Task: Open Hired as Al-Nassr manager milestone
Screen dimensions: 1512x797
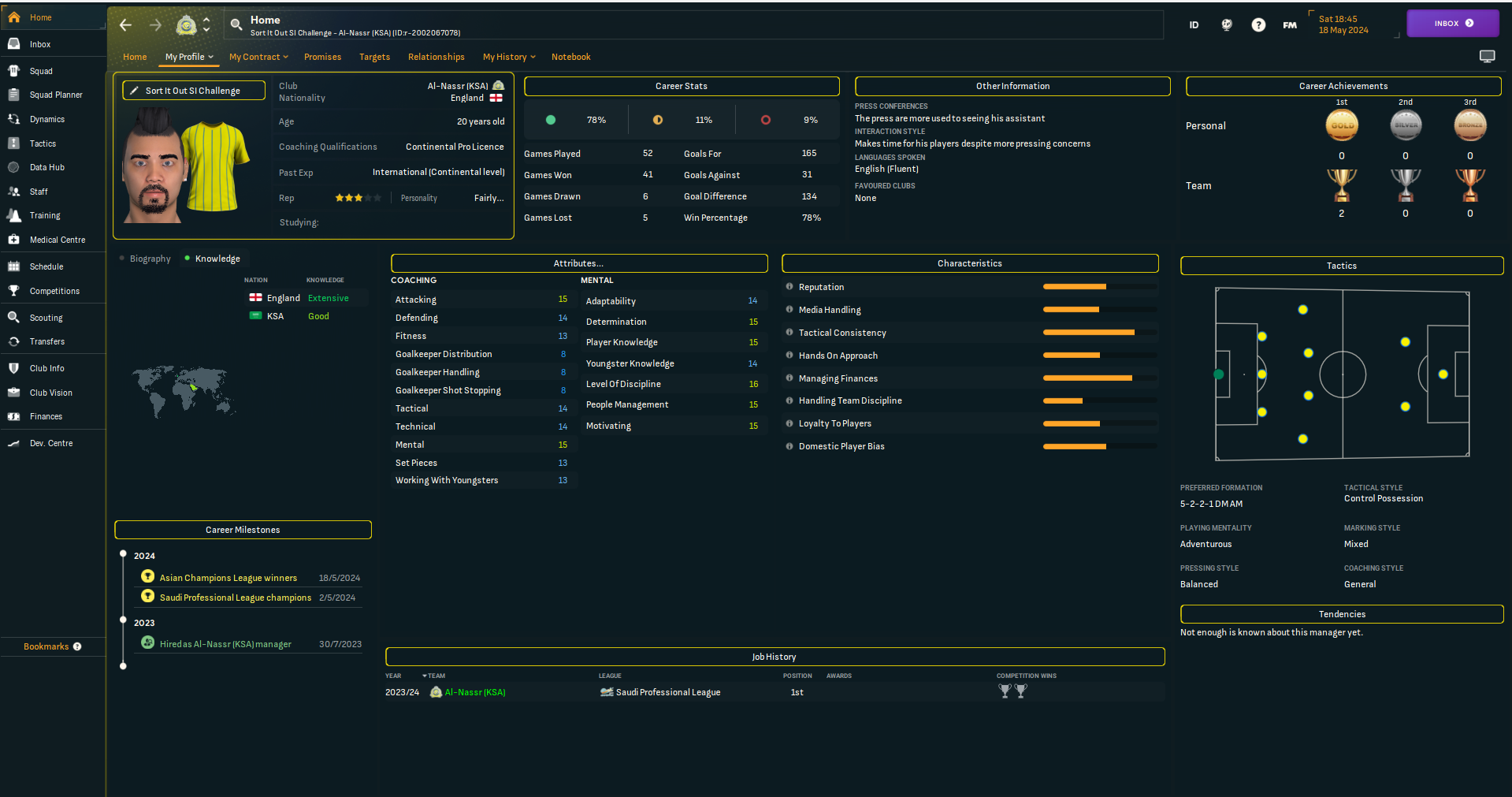Action: coord(225,644)
